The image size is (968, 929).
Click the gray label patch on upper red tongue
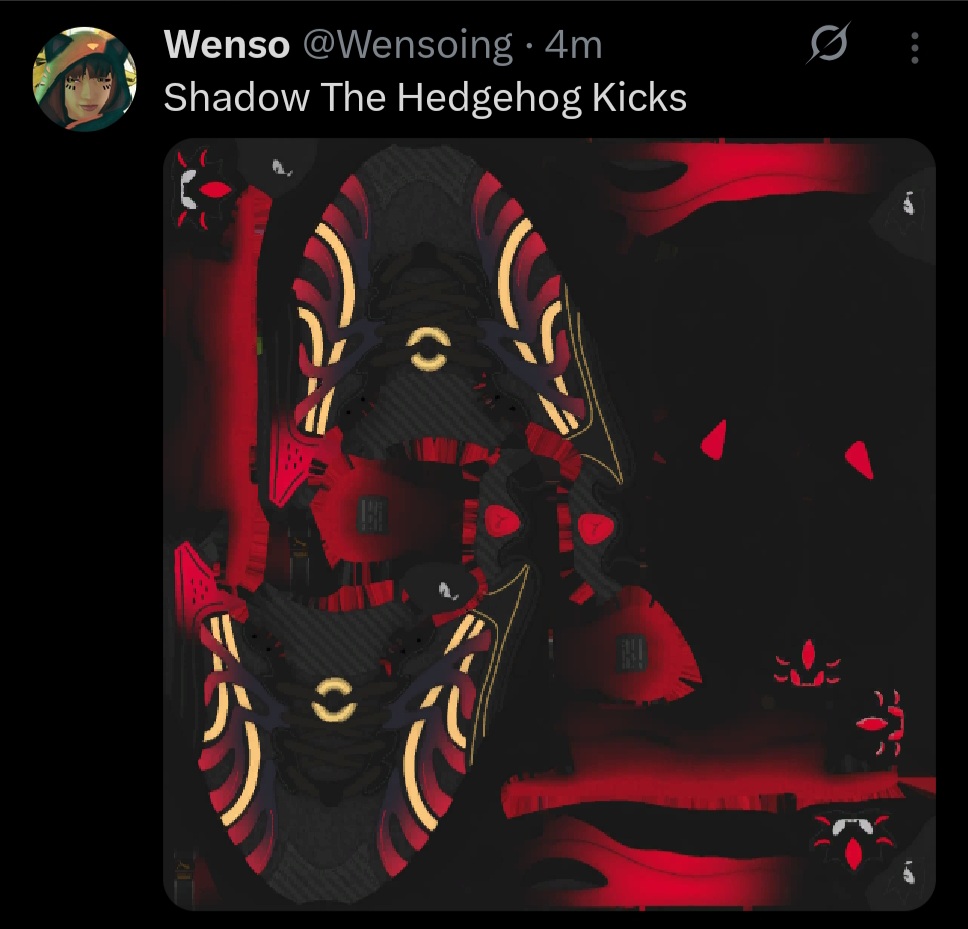click(372, 515)
